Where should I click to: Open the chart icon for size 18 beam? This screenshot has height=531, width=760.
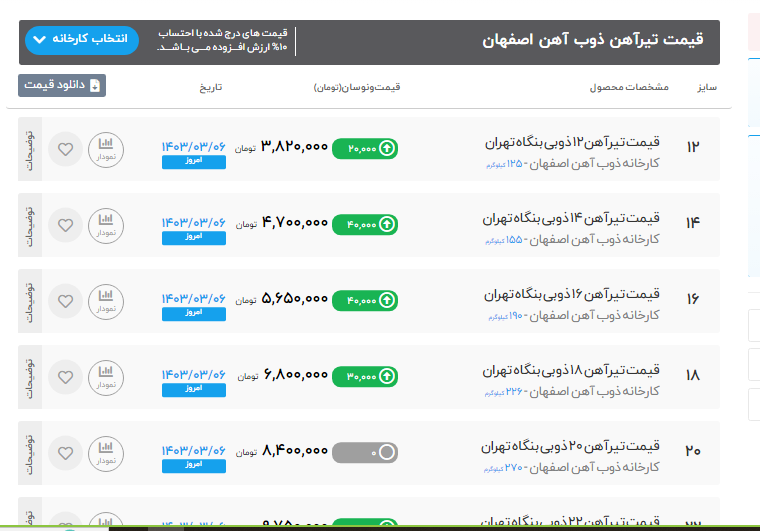click(x=106, y=377)
